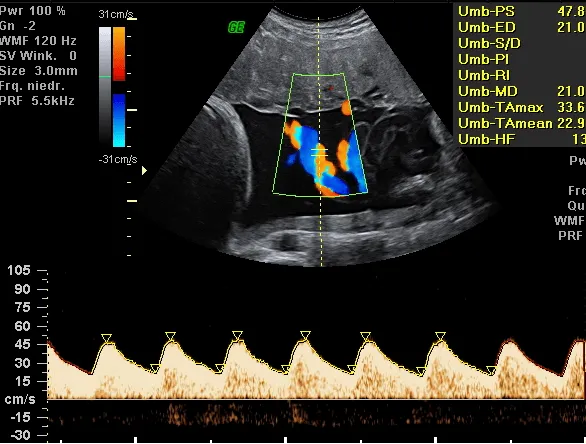Click the '-31cm/s' lower color scale label
This screenshot has height=444, width=586.
tap(118, 159)
